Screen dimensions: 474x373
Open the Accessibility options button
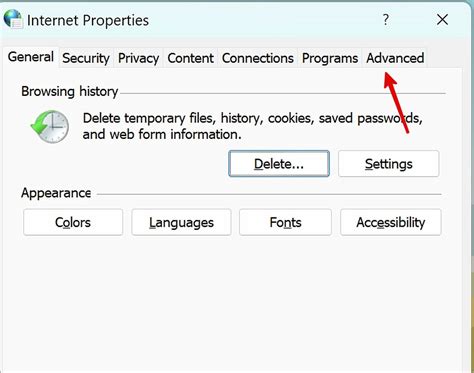pos(391,222)
